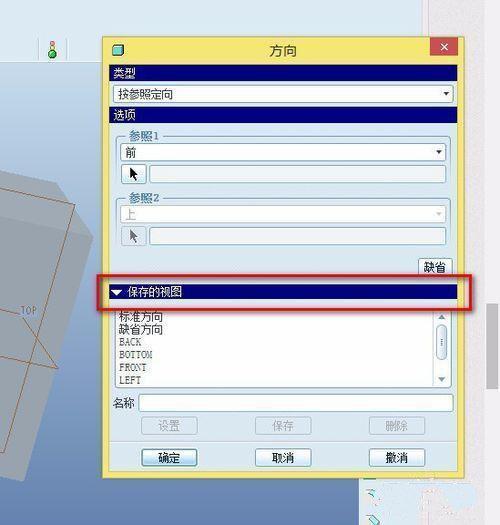Confirm with the 确定 button
Image resolution: width=500 pixels, height=525 pixels.
pyautogui.click(x=169, y=458)
